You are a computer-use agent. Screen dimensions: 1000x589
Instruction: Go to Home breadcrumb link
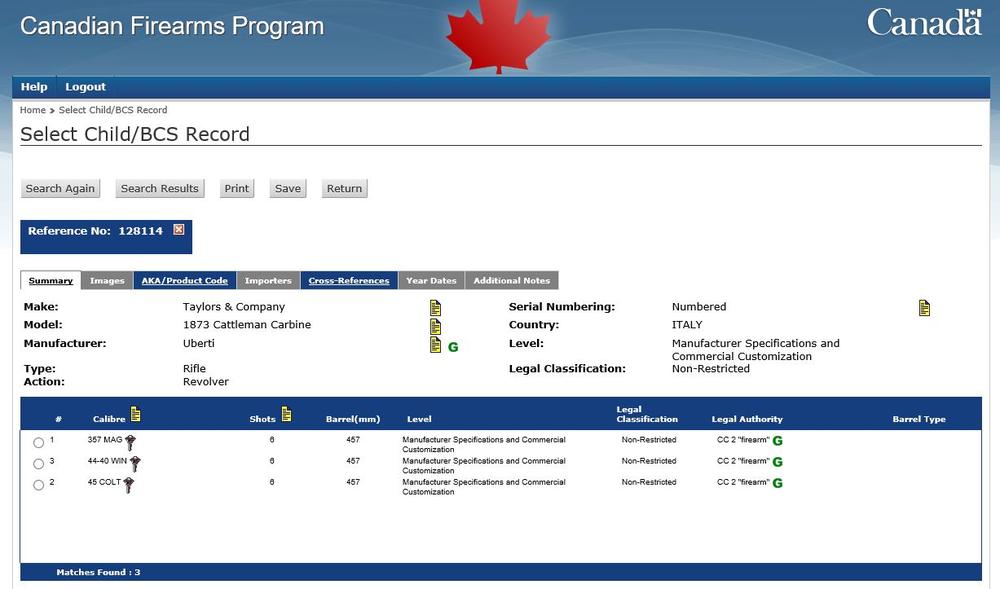(33, 110)
